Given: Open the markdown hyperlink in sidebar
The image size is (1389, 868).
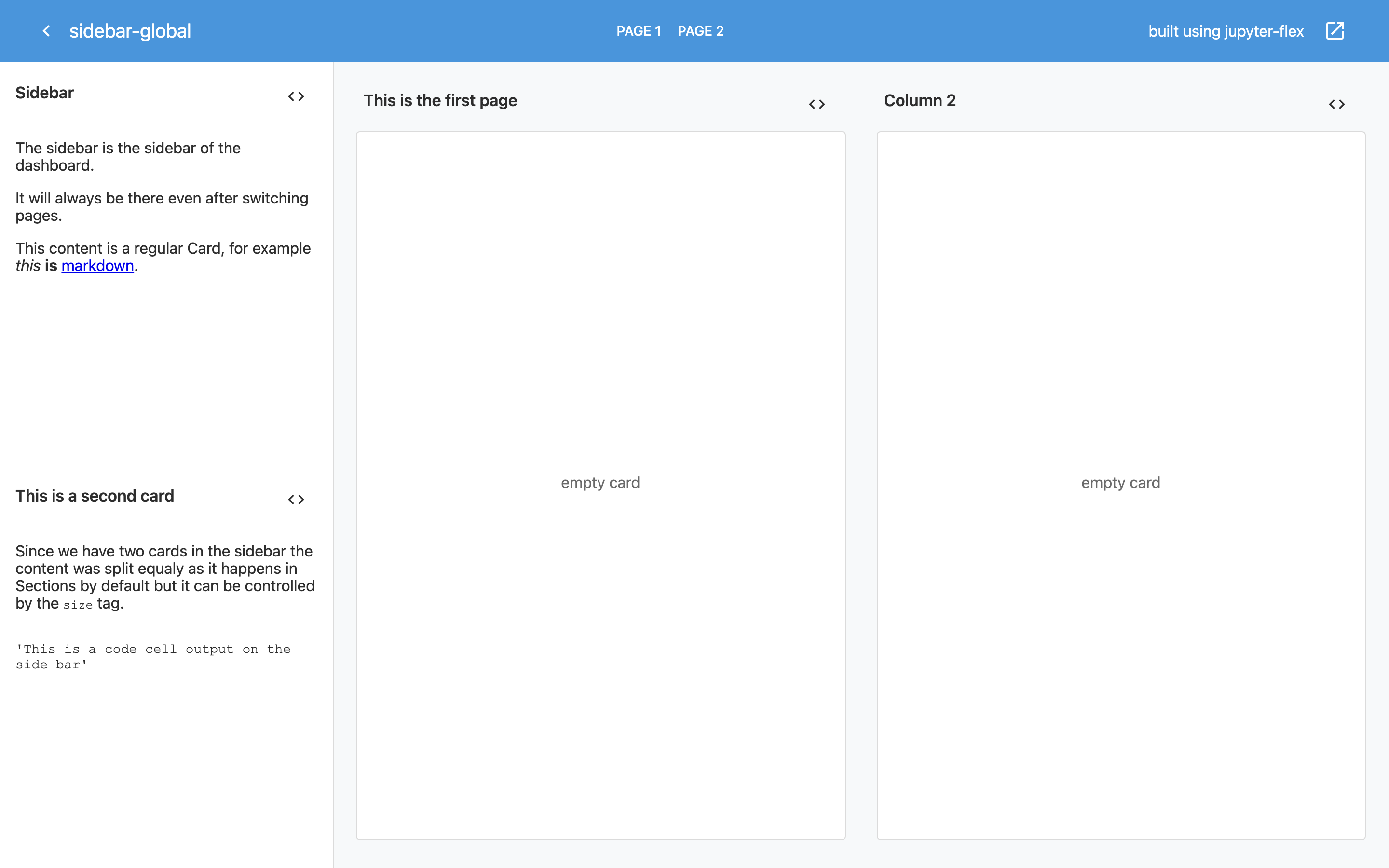Looking at the screenshot, I should tap(97, 266).
